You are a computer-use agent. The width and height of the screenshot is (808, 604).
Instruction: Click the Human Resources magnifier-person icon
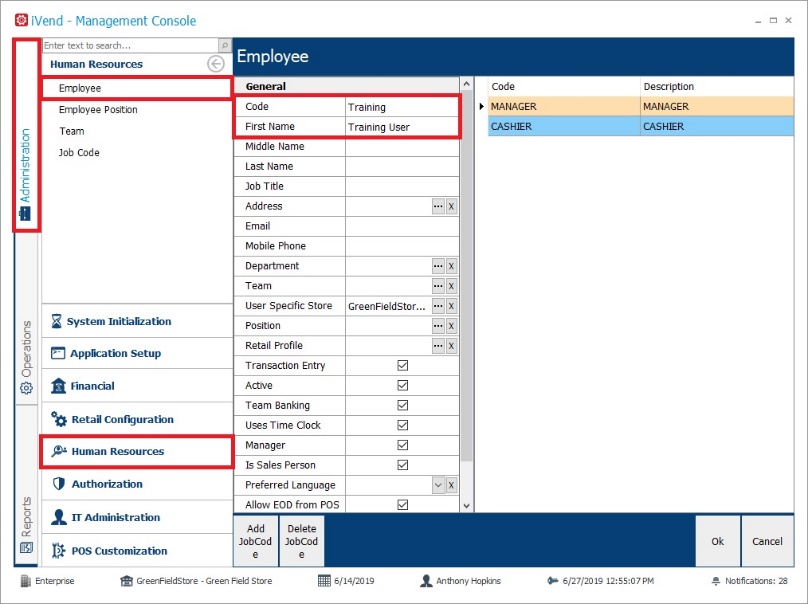(x=59, y=451)
